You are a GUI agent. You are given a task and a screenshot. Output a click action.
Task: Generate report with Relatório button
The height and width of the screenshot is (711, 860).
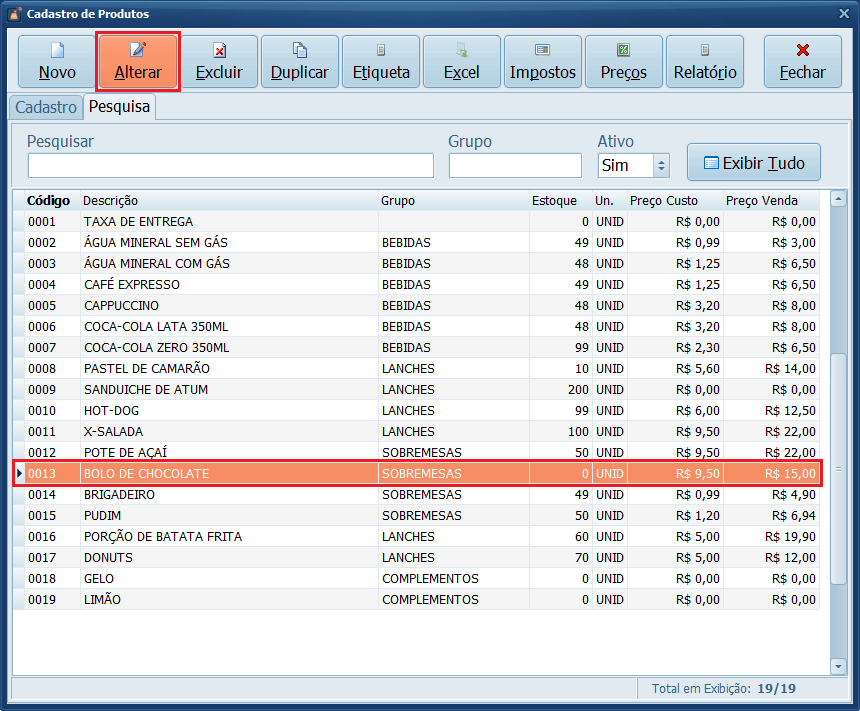click(x=705, y=62)
